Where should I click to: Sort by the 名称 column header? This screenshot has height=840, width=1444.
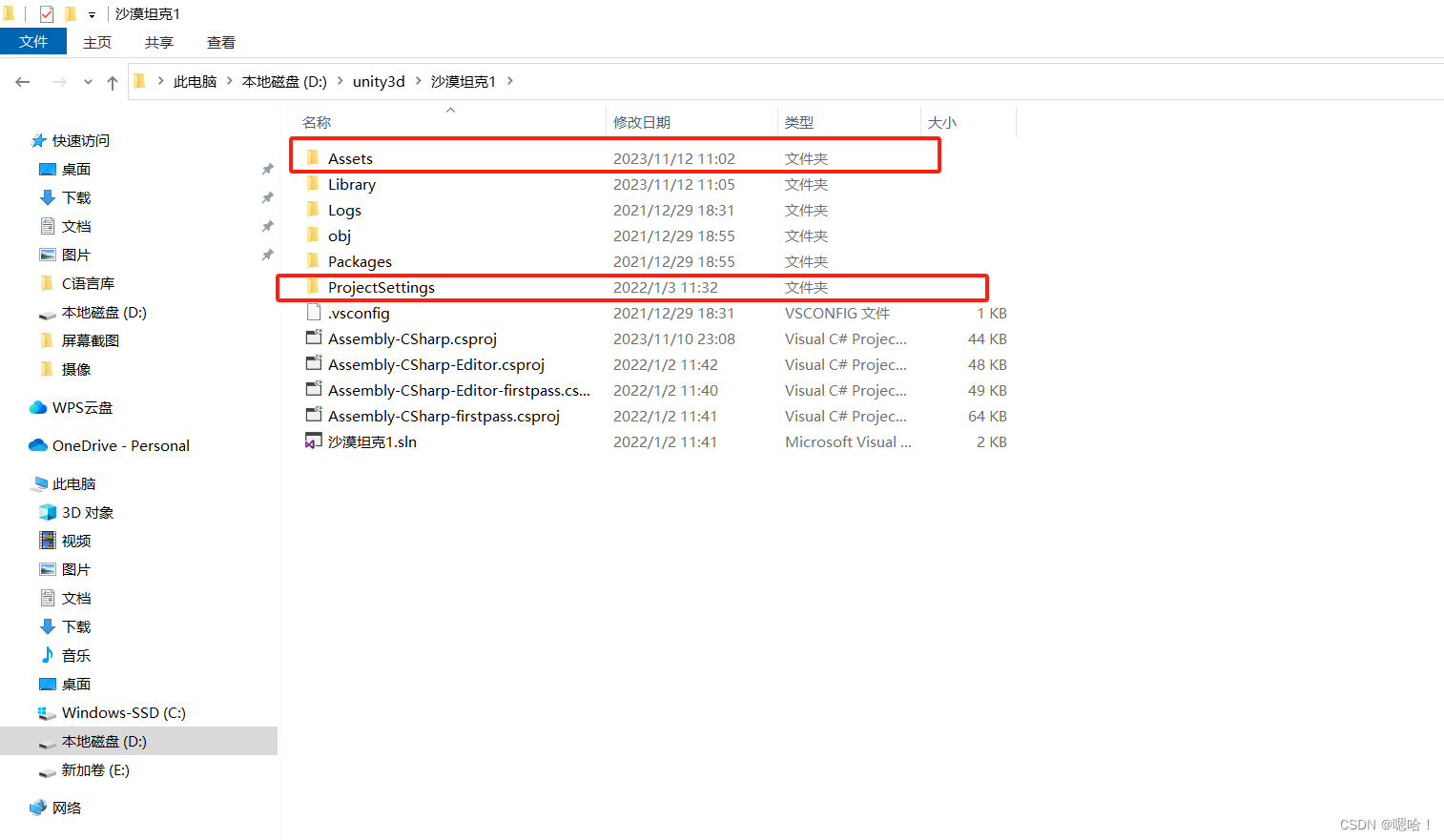click(x=317, y=122)
